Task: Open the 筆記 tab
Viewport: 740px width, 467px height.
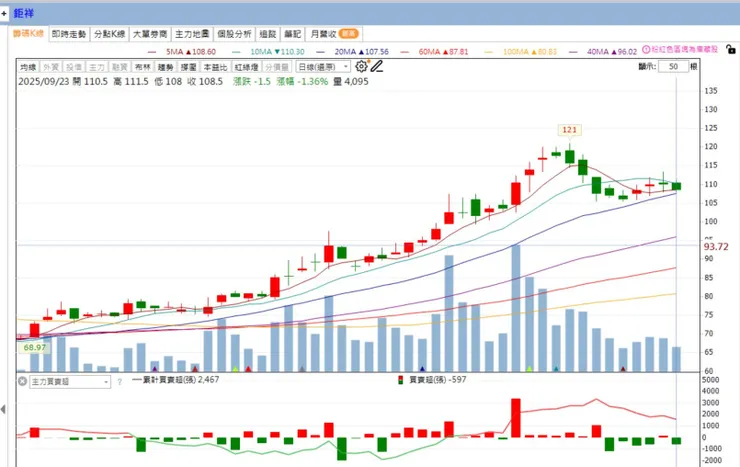Action: pos(293,34)
